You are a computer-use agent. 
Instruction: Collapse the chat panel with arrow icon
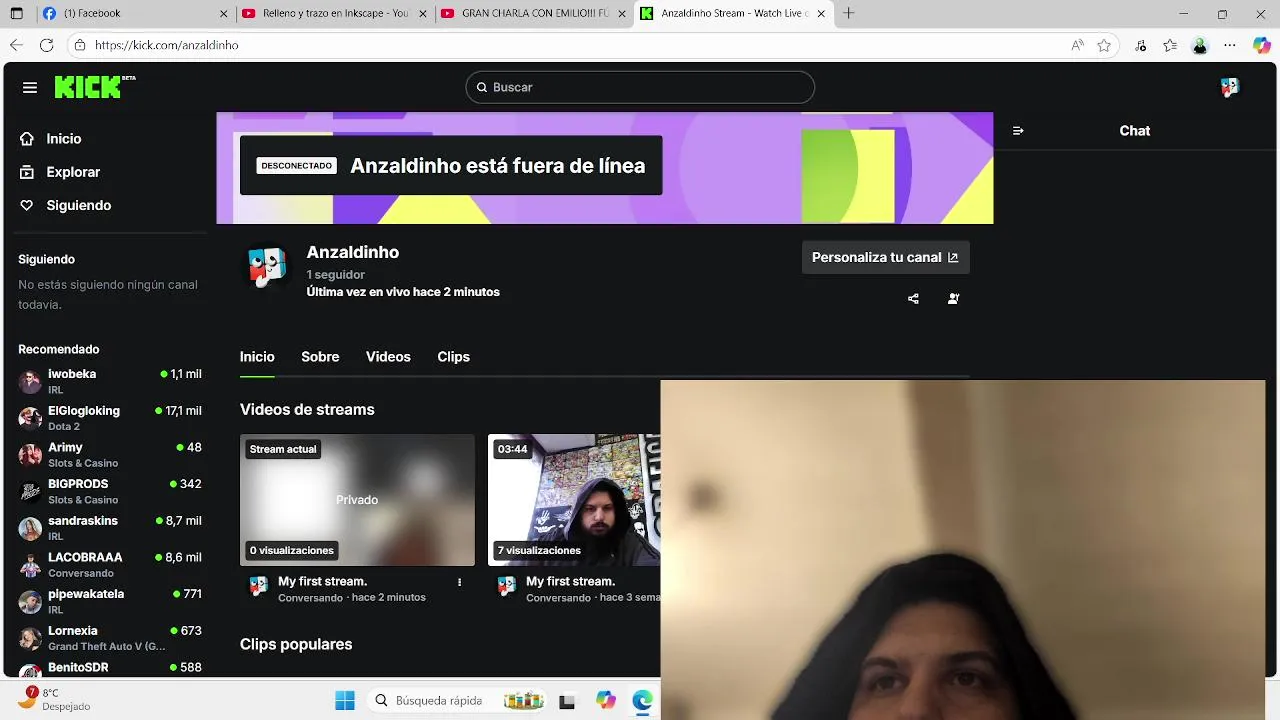tap(1018, 131)
